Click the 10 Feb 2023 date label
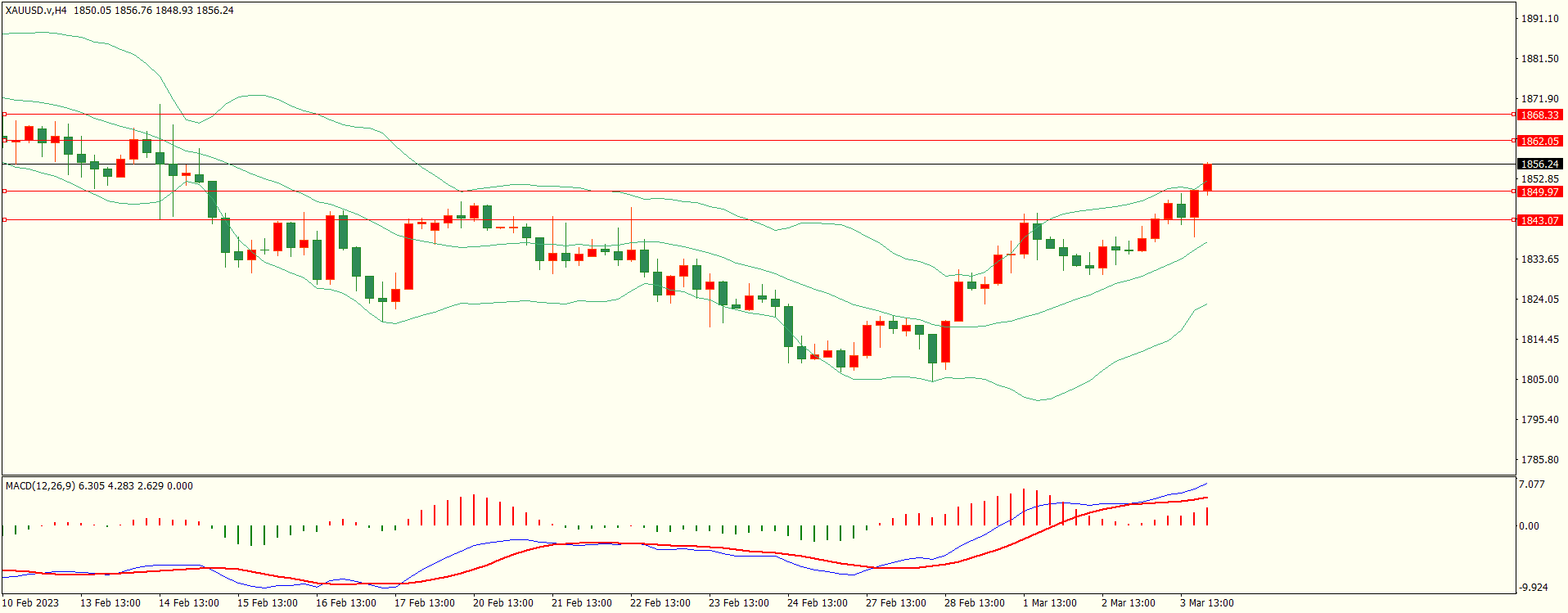This screenshot has width=1568, height=613. [x=30, y=603]
